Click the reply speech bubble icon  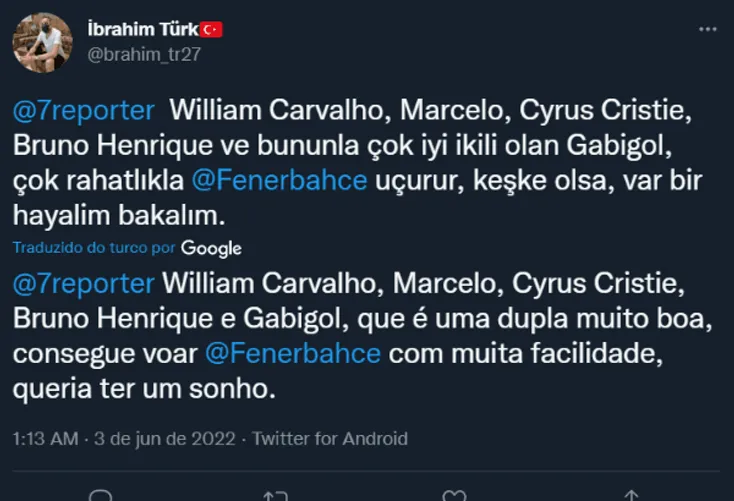tap(99, 496)
